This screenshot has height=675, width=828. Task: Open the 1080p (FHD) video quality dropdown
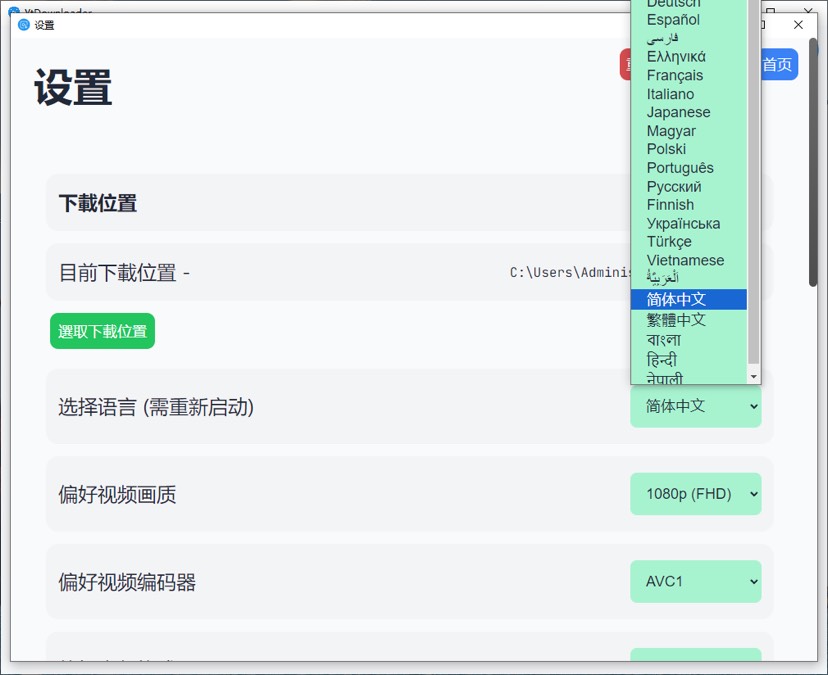point(695,494)
